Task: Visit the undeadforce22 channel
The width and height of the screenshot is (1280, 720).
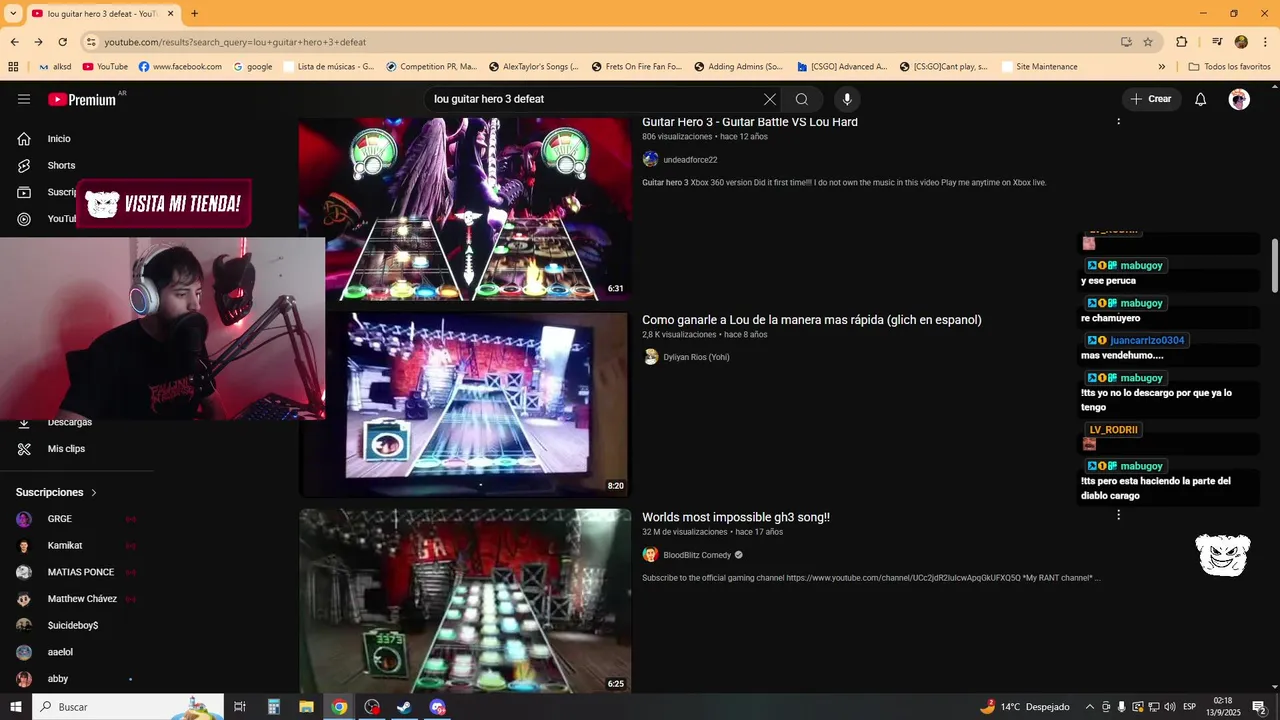Action: pyautogui.click(x=690, y=160)
